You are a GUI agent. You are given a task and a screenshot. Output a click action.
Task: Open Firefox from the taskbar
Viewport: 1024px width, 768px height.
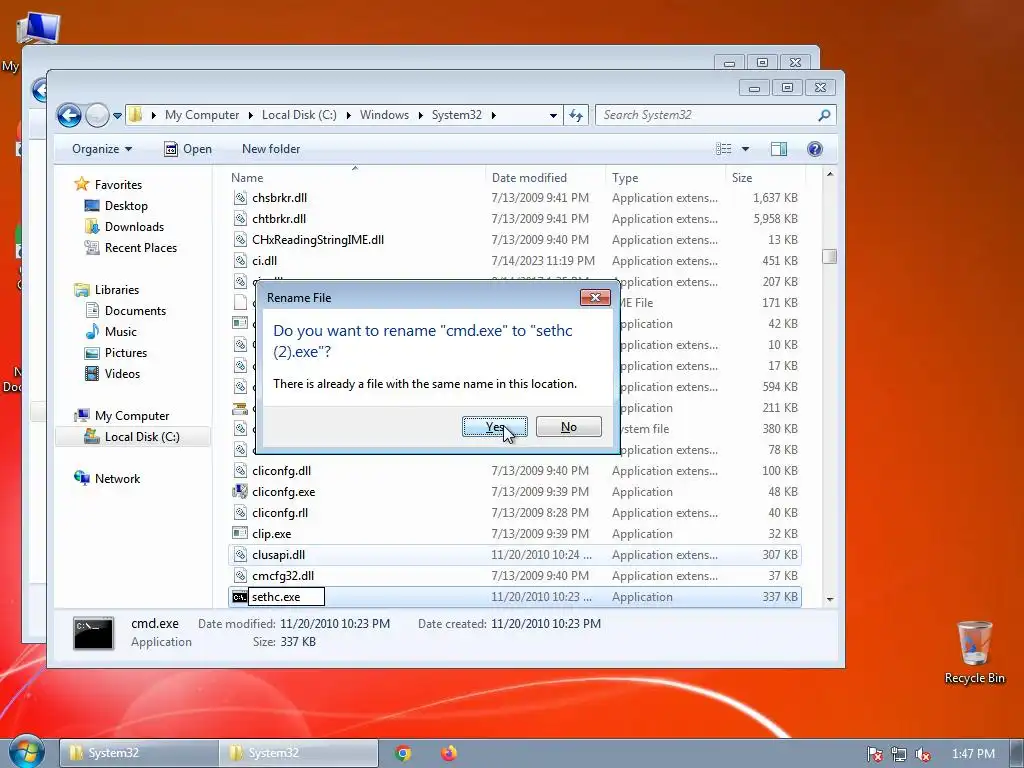point(449,754)
